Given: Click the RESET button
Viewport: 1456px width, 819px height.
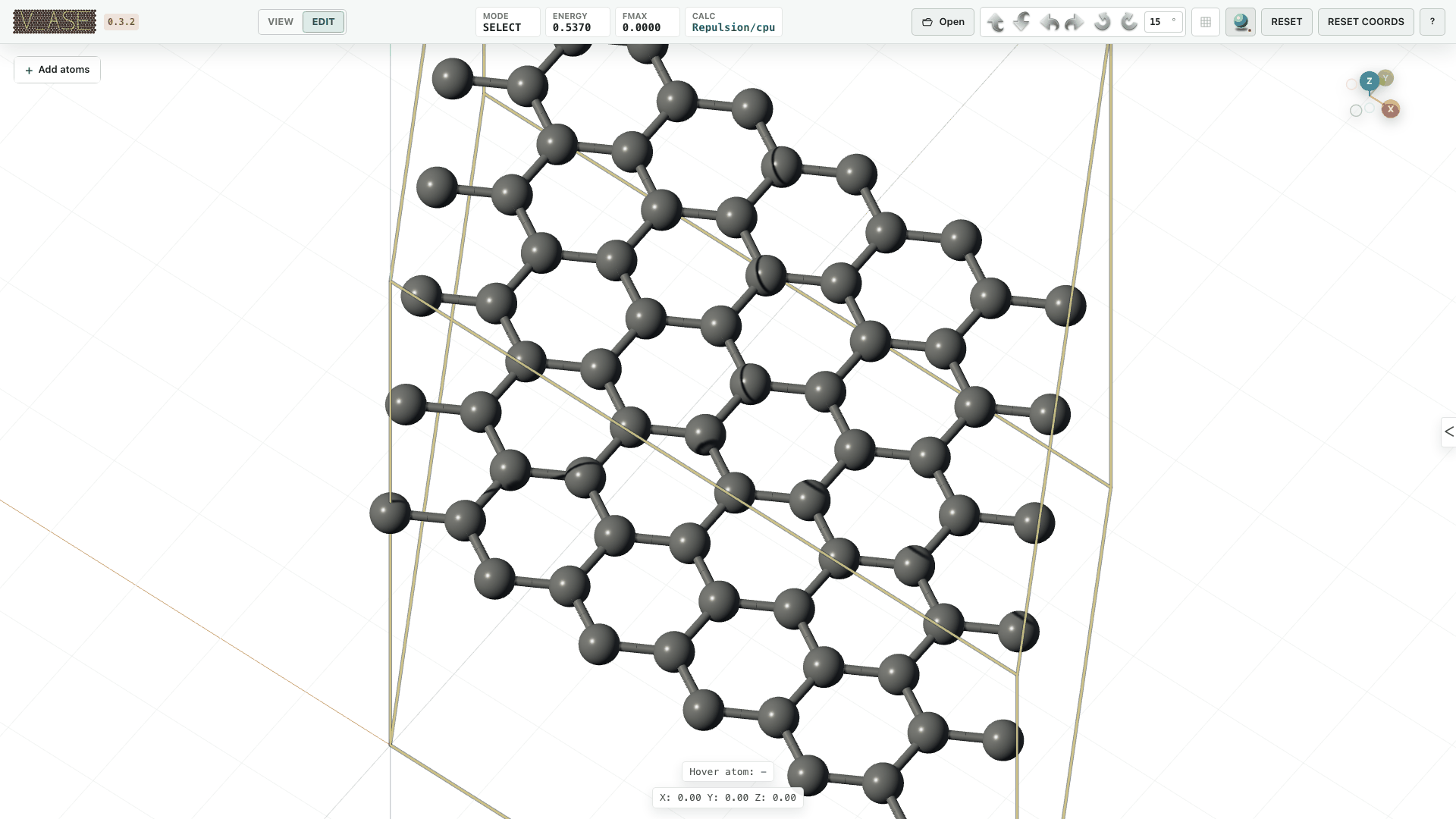Looking at the screenshot, I should (x=1286, y=22).
